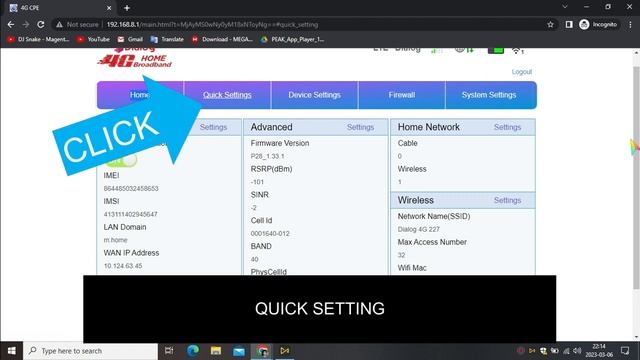Open the Translate bookmark
The image size is (640, 360).
167,40
